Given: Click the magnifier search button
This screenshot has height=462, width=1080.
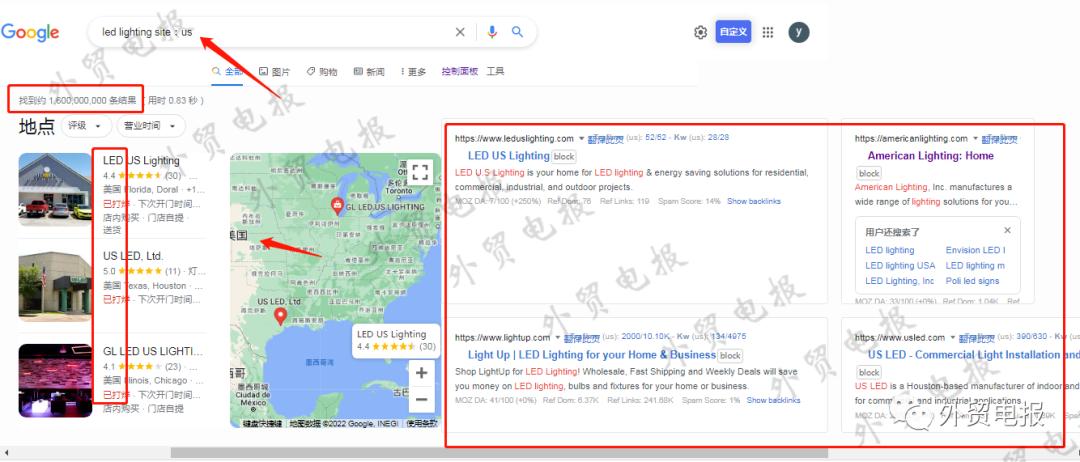Looking at the screenshot, I should (517, 32).
